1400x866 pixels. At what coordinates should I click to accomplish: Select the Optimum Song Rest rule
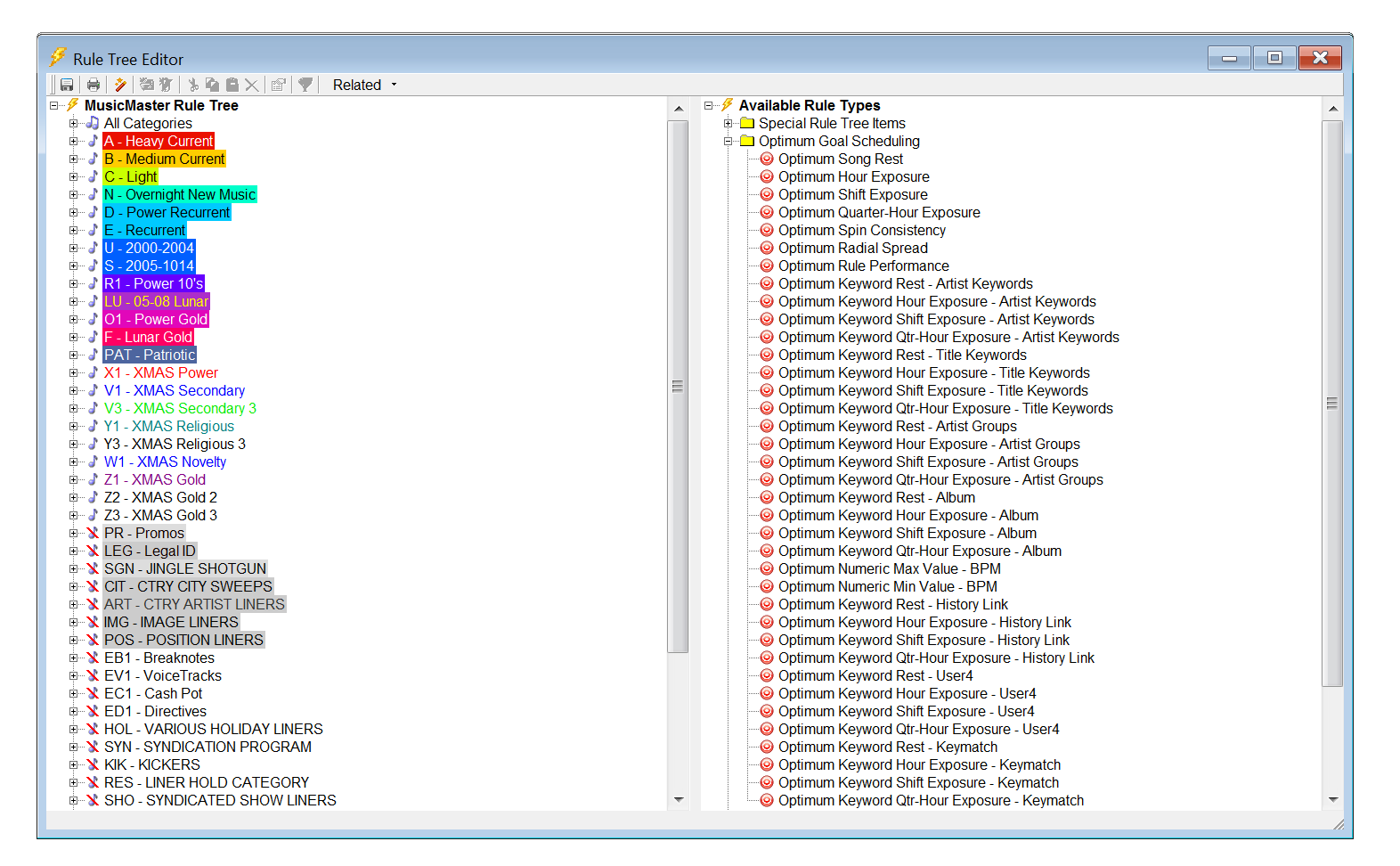click(x=840, y=159)
